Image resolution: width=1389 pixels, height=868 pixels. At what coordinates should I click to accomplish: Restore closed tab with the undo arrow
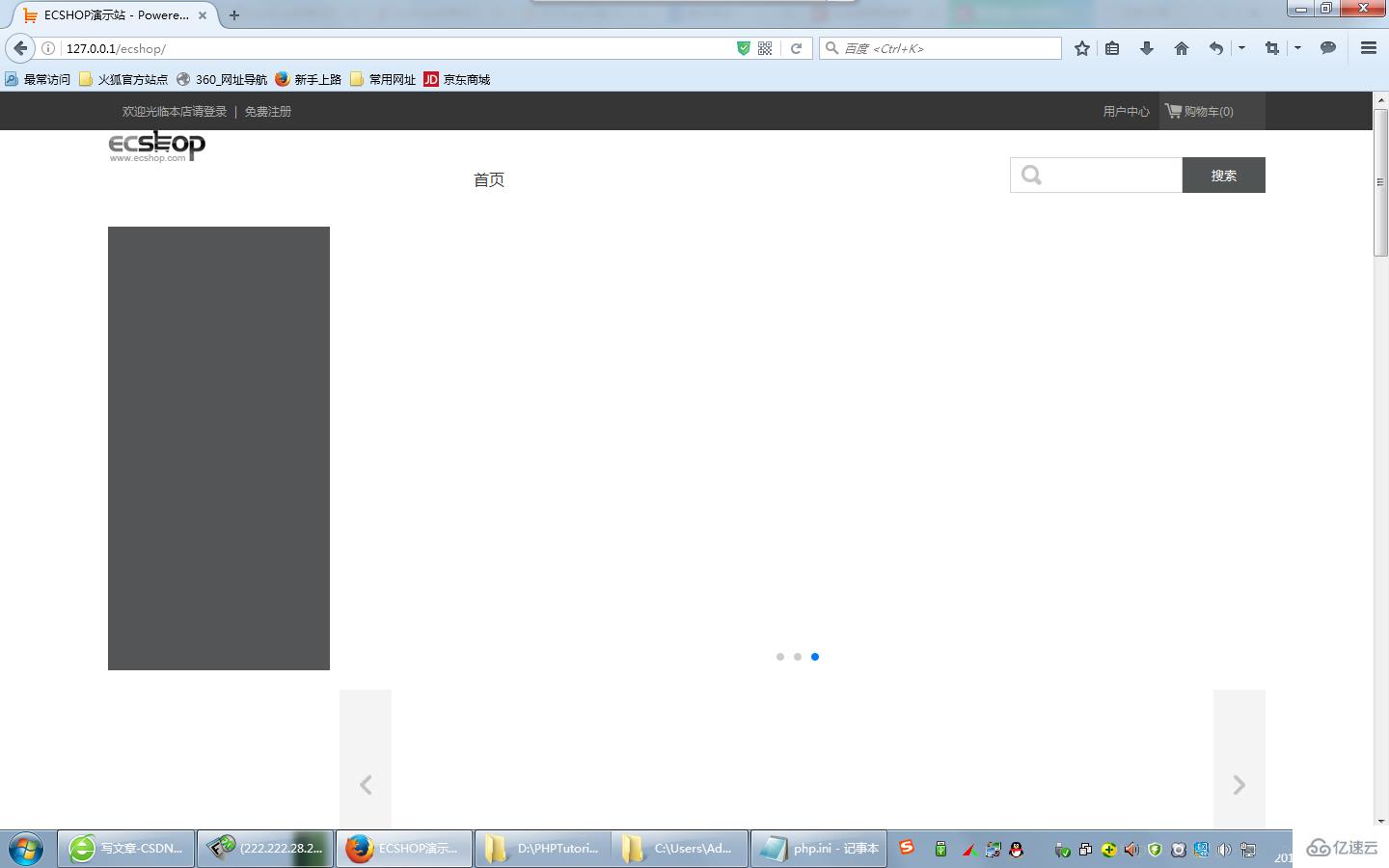pos(1216,48)
